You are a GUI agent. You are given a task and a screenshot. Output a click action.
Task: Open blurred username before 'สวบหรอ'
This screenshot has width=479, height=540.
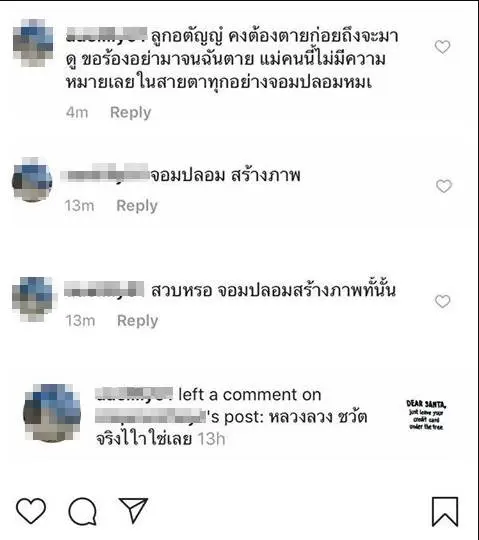[104, 289]
